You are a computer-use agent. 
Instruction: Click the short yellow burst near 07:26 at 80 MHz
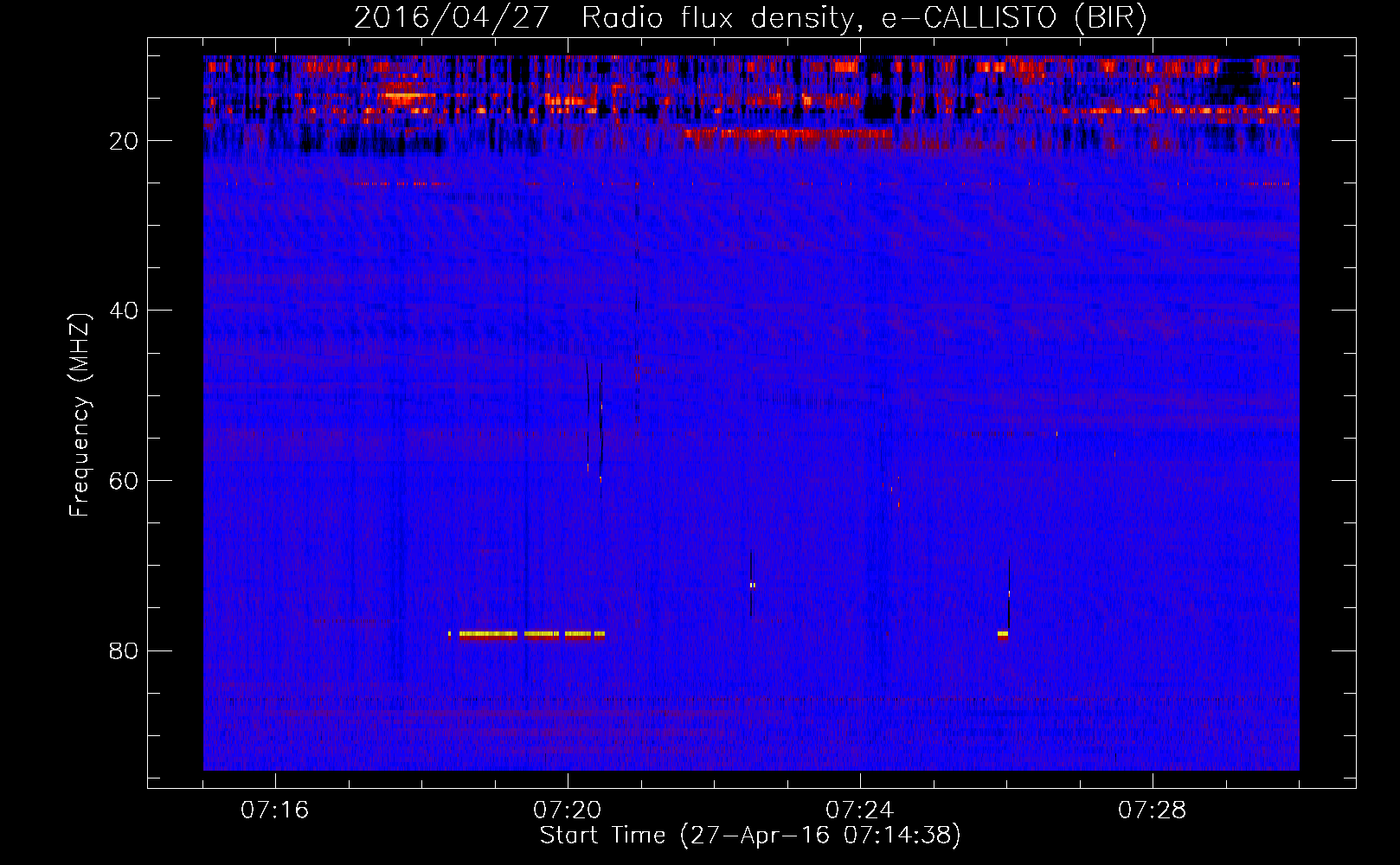click(1003, 634)
